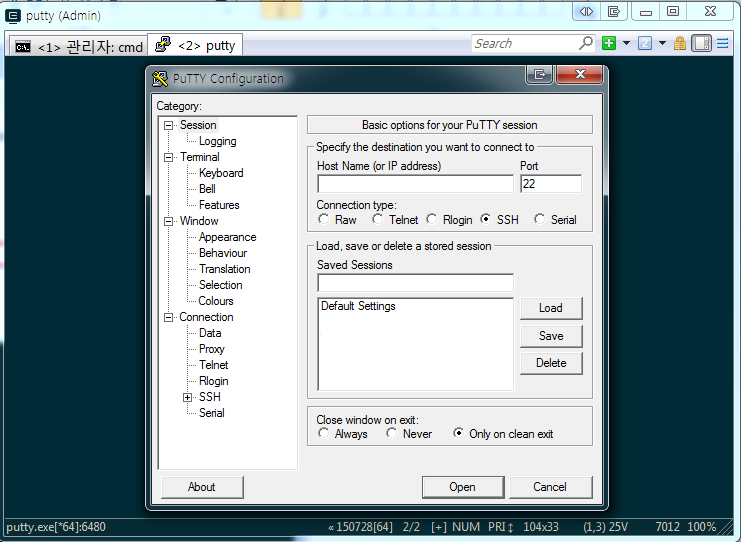Select Data under Connection
Image resolution: width=741 pixels, height=542 pixels.
pos(210,333)
